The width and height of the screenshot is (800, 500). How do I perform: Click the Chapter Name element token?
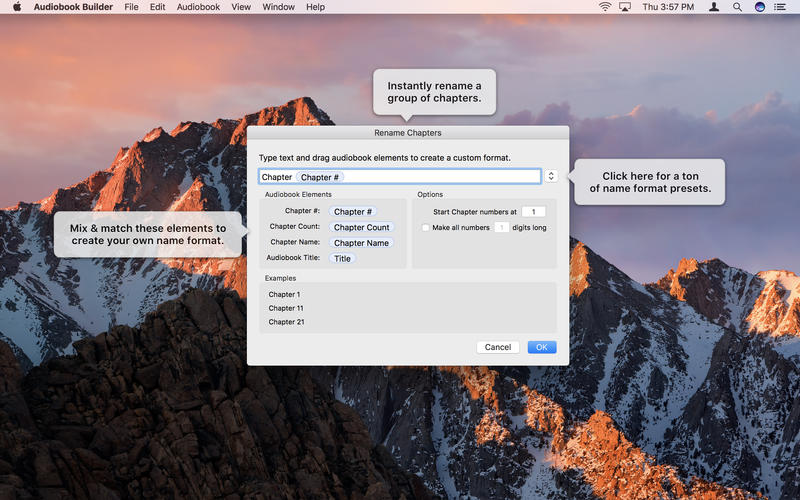click(361, 243)
